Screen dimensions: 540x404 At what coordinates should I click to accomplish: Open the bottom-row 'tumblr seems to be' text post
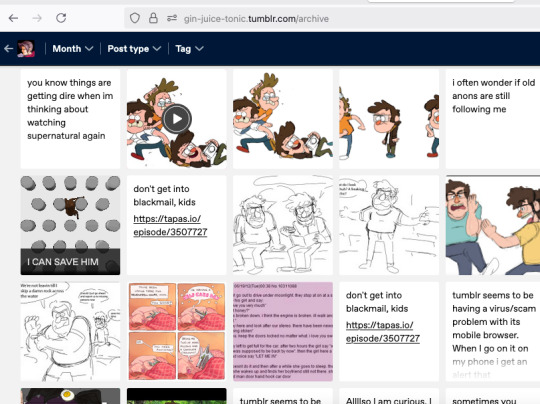(x=283, y=396)
